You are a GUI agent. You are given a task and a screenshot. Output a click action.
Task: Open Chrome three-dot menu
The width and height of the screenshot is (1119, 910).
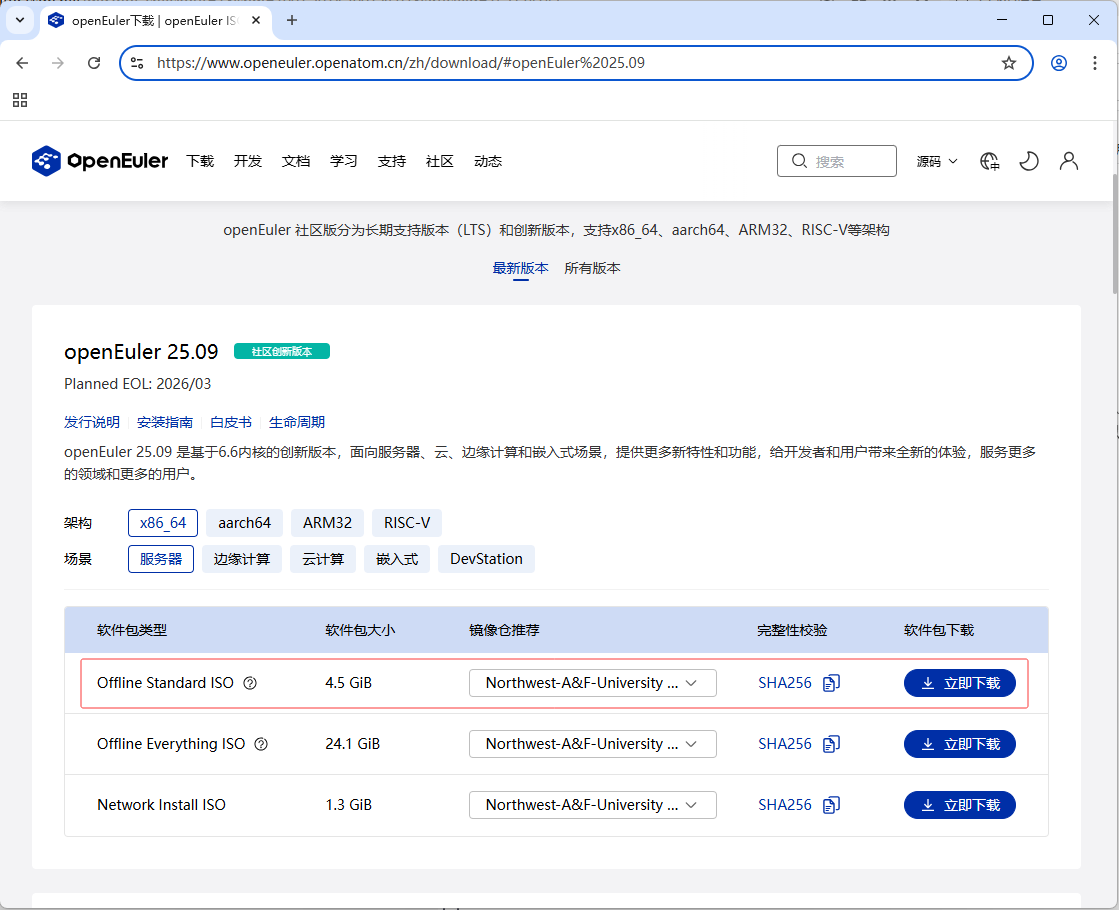coord(1095,63)
